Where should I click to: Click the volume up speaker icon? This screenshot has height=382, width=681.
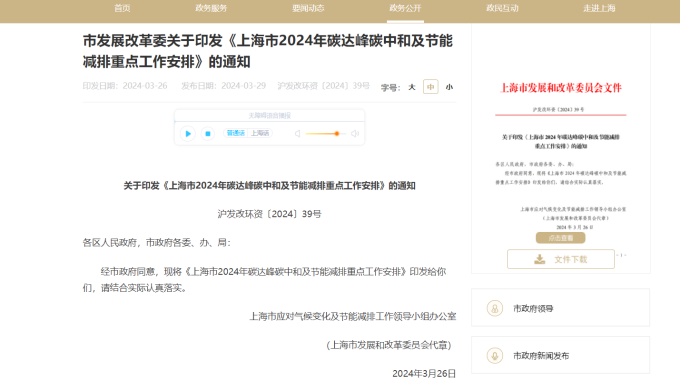(355, 134)
